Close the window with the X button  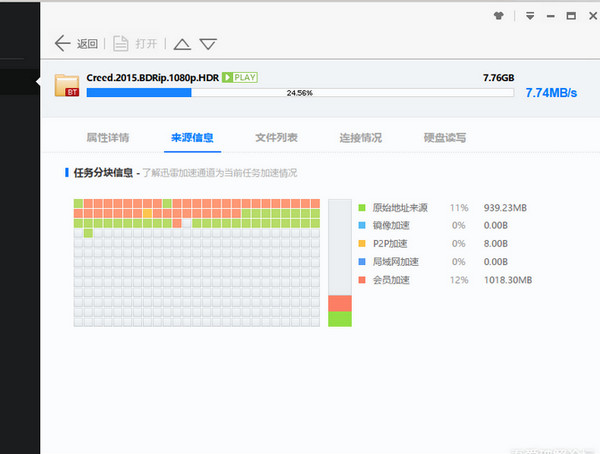point(593,16)
